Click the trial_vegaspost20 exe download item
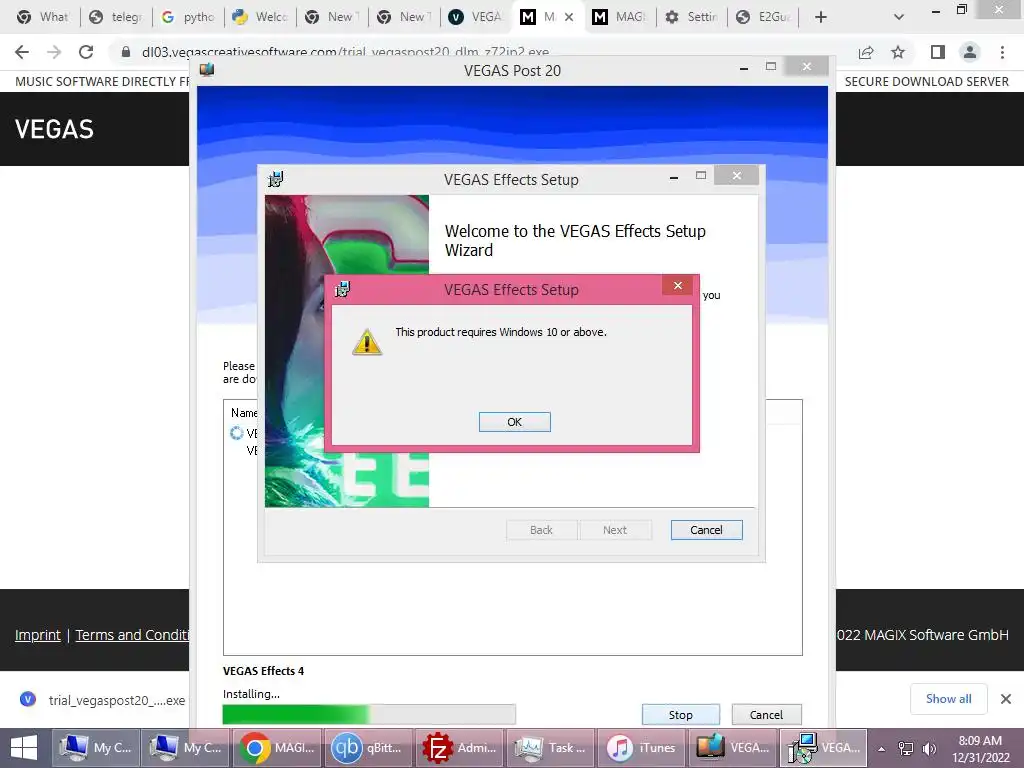Viewport: 1024px width, 768px height. pyautogui.click(x=103, y=700)
